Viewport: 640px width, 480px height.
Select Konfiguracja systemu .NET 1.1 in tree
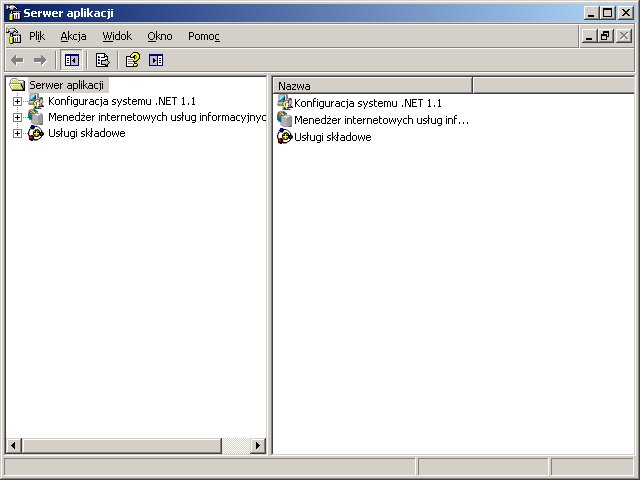coord(122,101)
